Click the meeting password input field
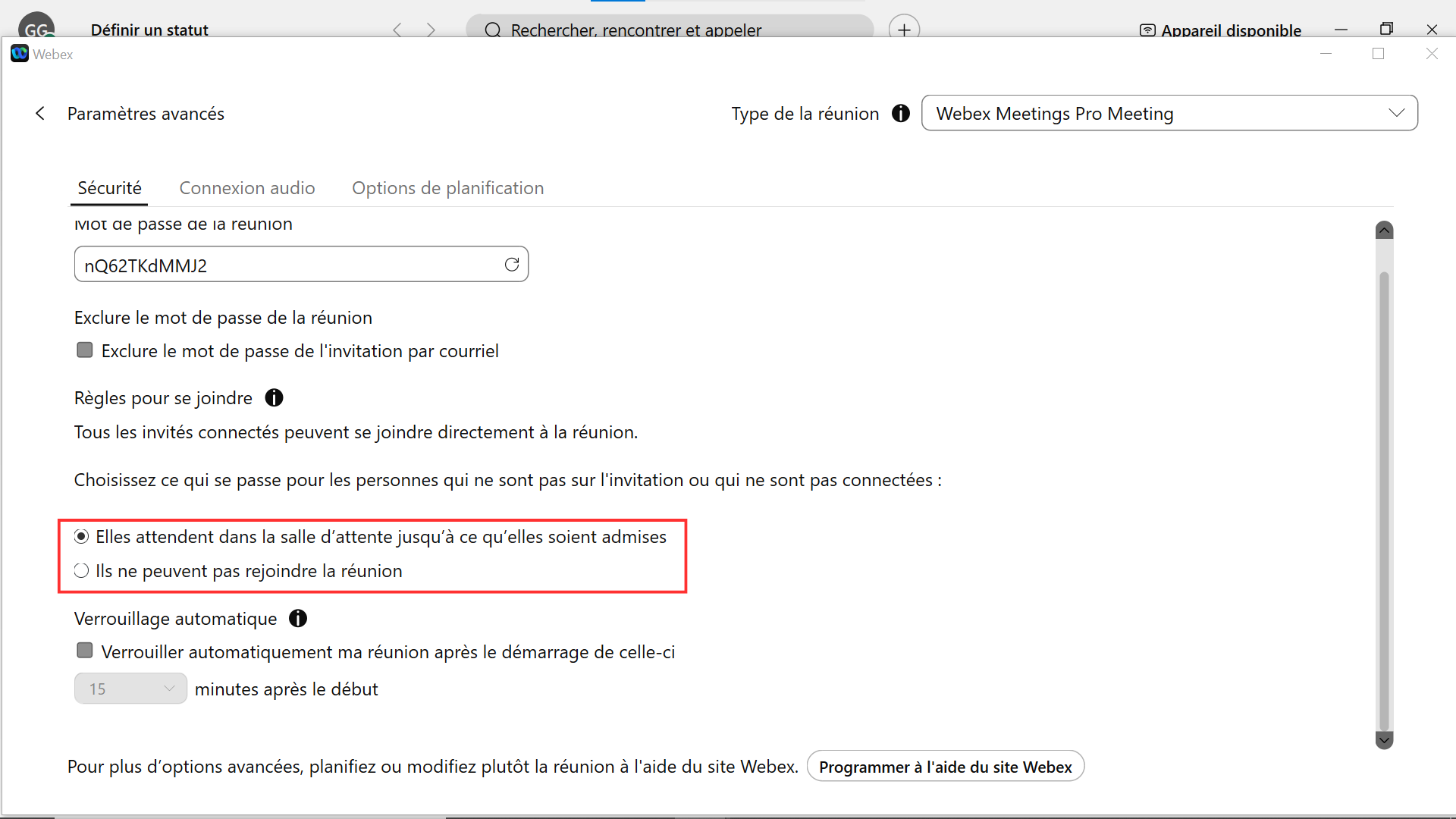The width and height of the screenshot is (1456, 819). (x=301, y=265)
